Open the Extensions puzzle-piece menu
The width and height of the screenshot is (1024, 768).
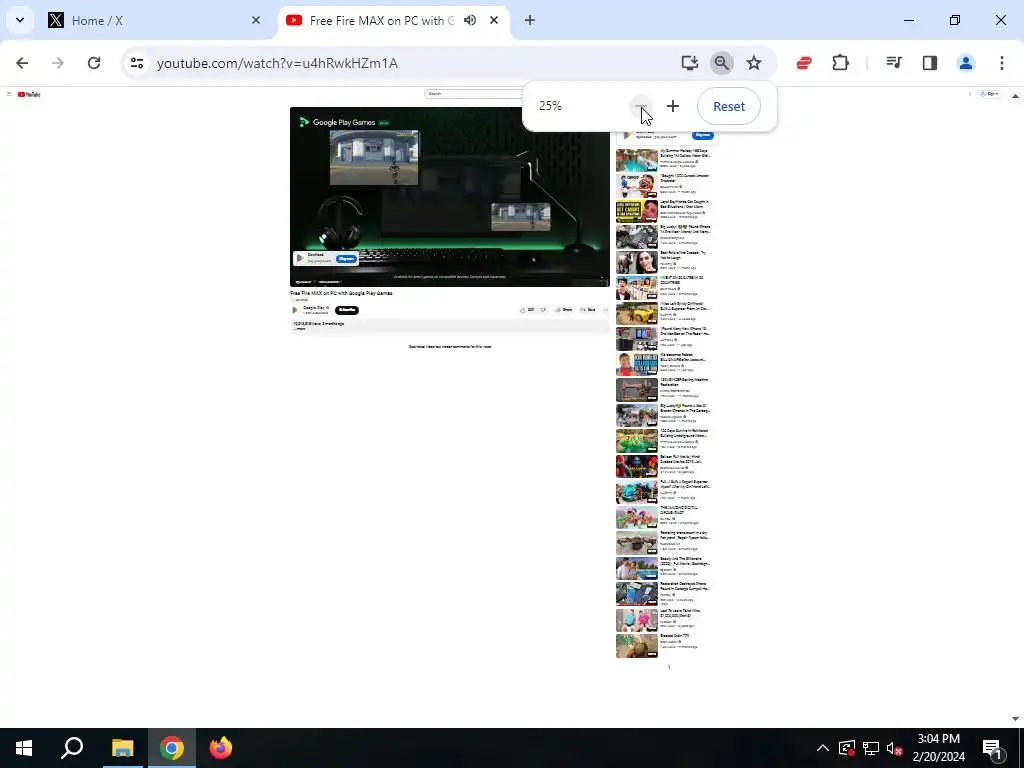coord(840,63)
